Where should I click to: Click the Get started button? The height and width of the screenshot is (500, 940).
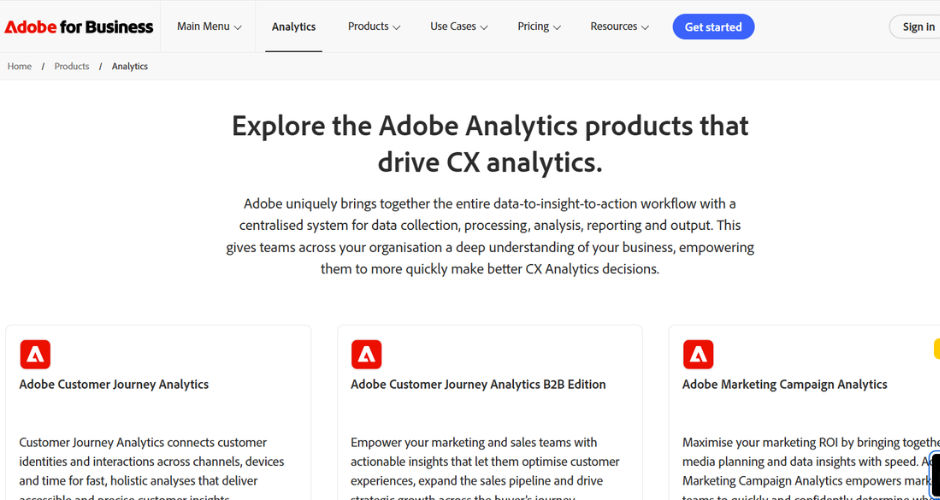click(713, 27)
